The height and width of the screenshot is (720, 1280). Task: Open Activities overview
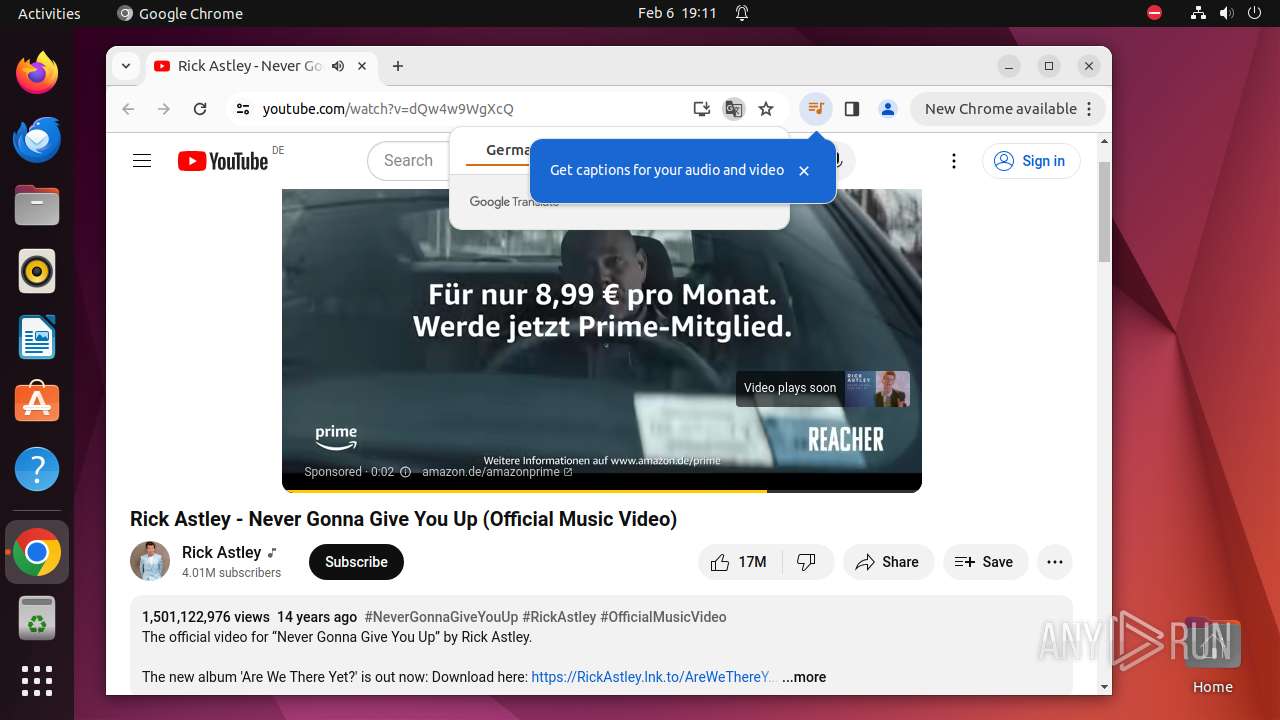click(49, 13)
